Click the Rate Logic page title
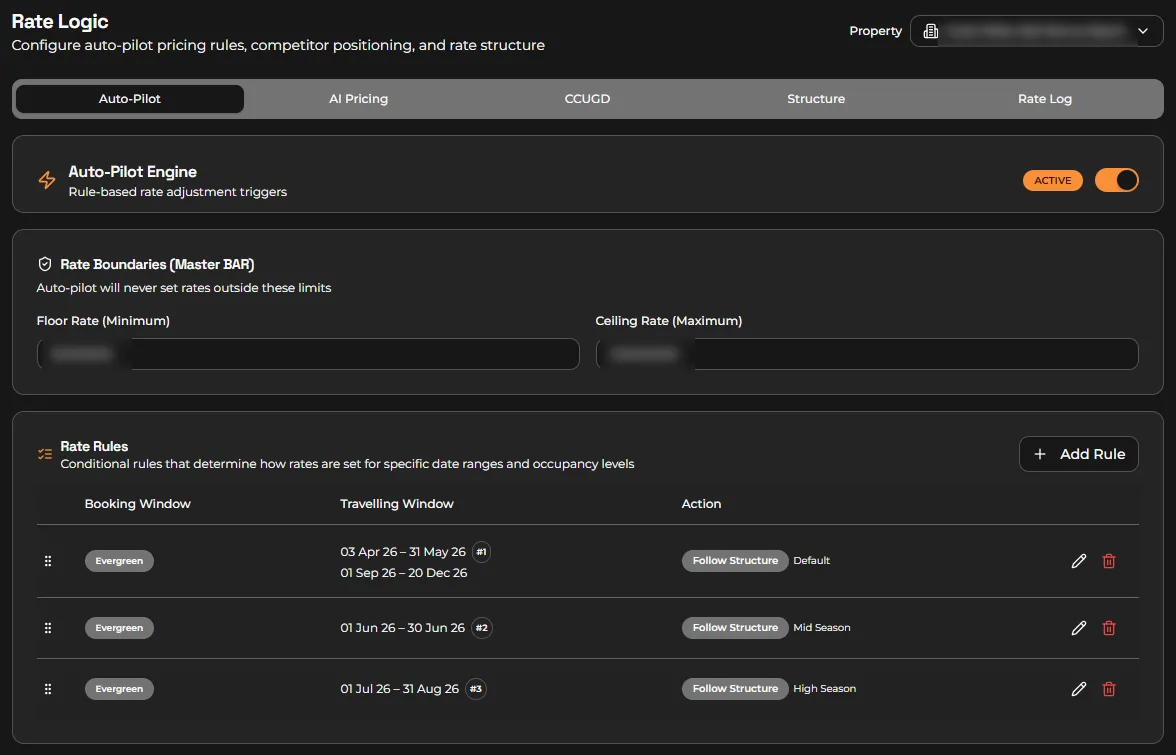The height and width of the screenshot is (755, 1176). pyautogui.click(x=60, y=22)
